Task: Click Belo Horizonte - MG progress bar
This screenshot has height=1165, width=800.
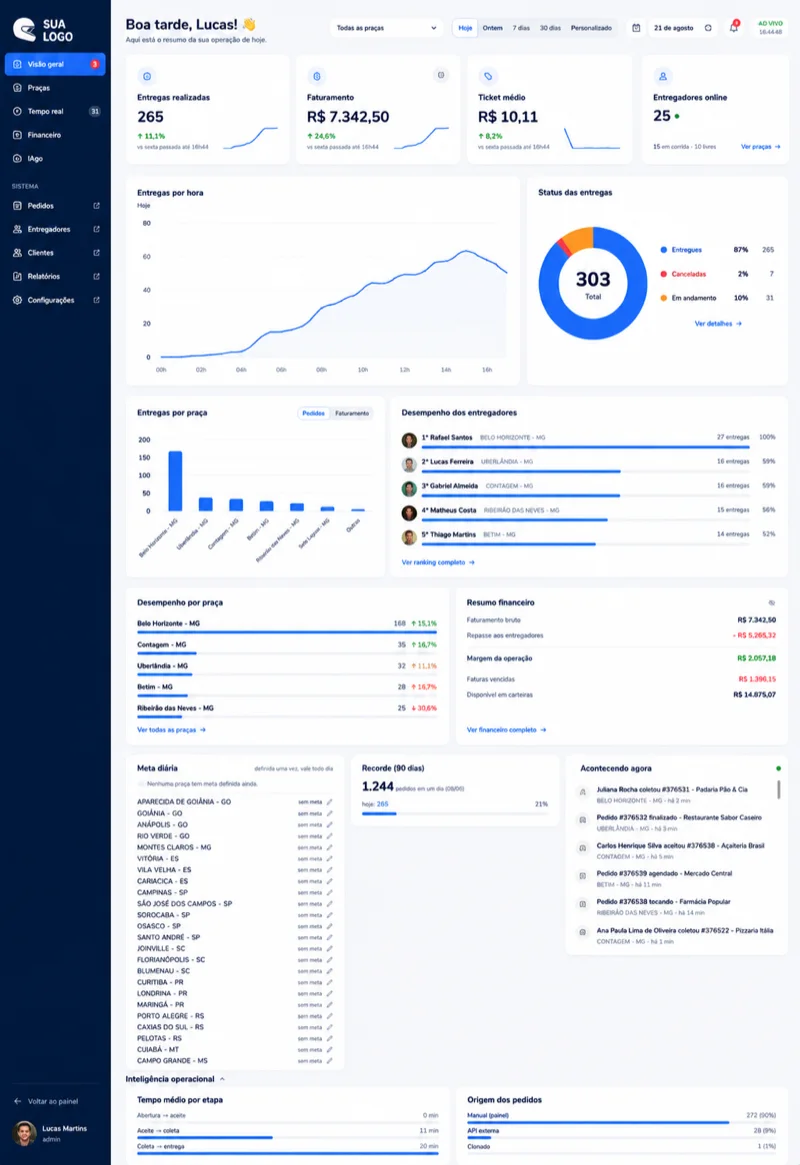Action: pos(287,632)
